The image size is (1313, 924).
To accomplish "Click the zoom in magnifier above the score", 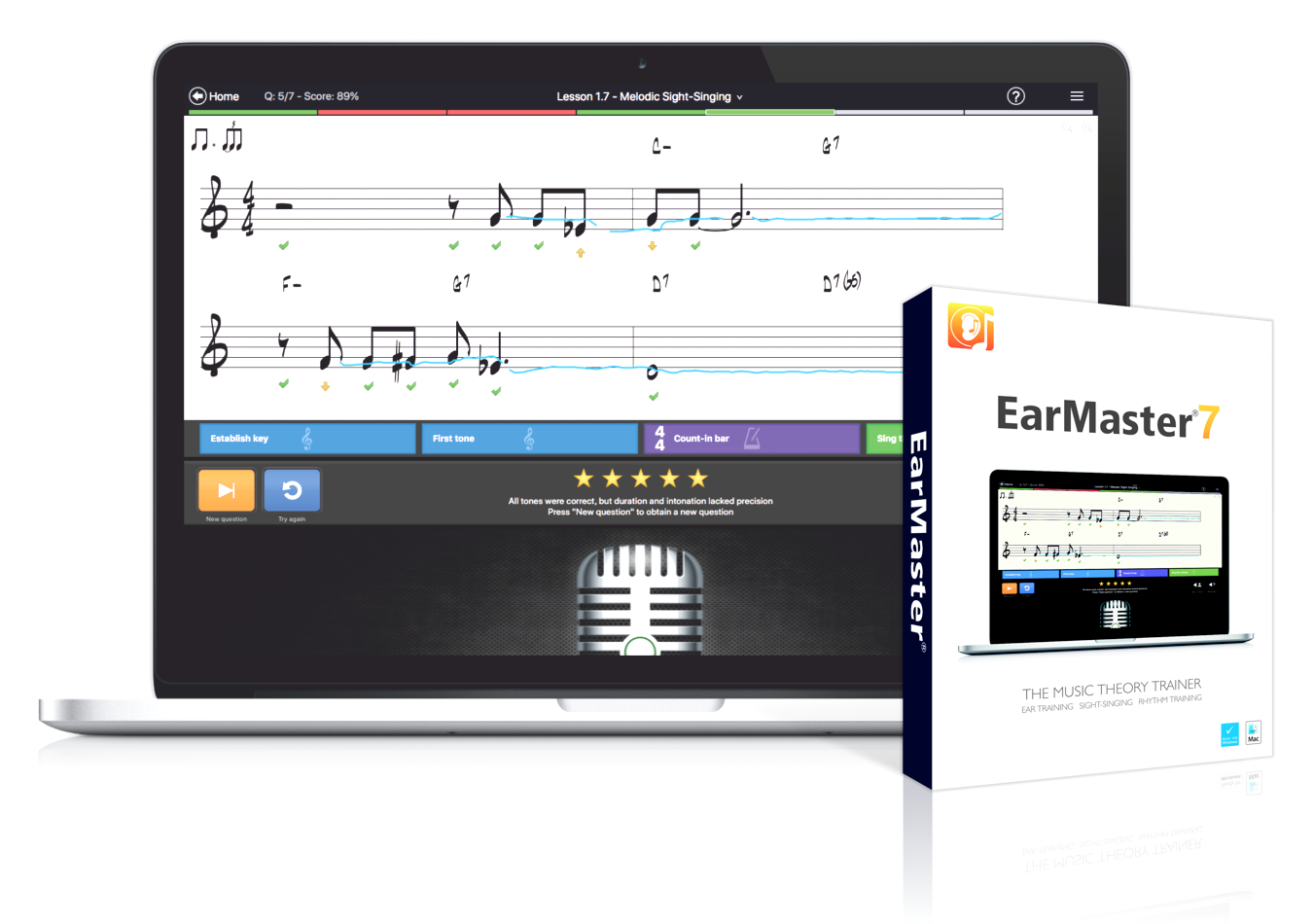I will coord(1086,126).
